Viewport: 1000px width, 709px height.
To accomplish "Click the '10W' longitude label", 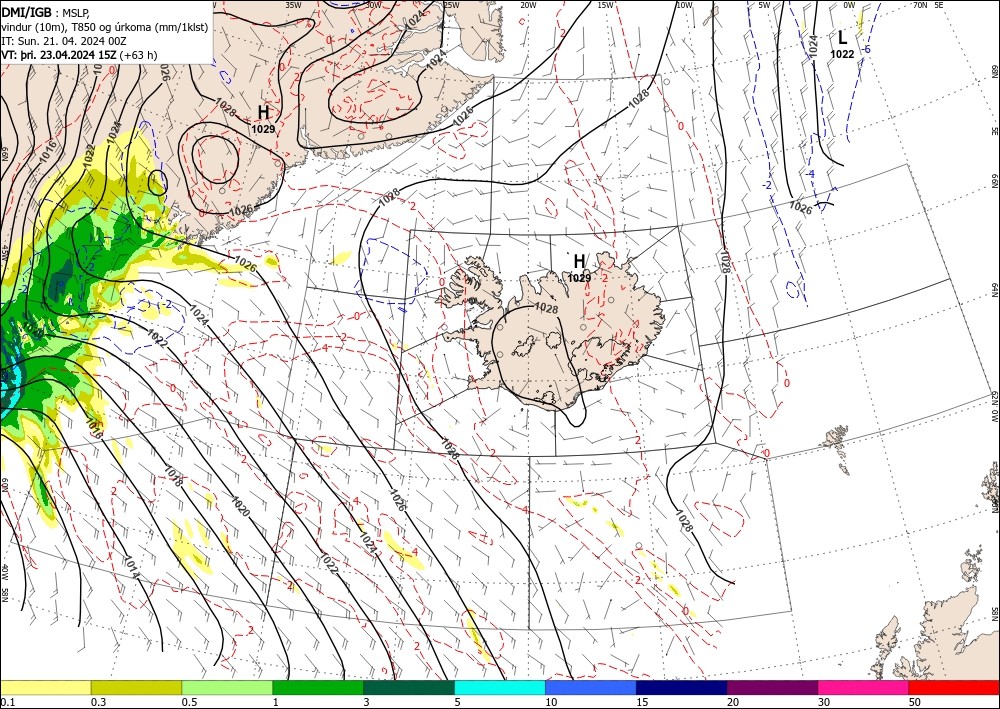I will pyautogui.click(x=684, y=5).
